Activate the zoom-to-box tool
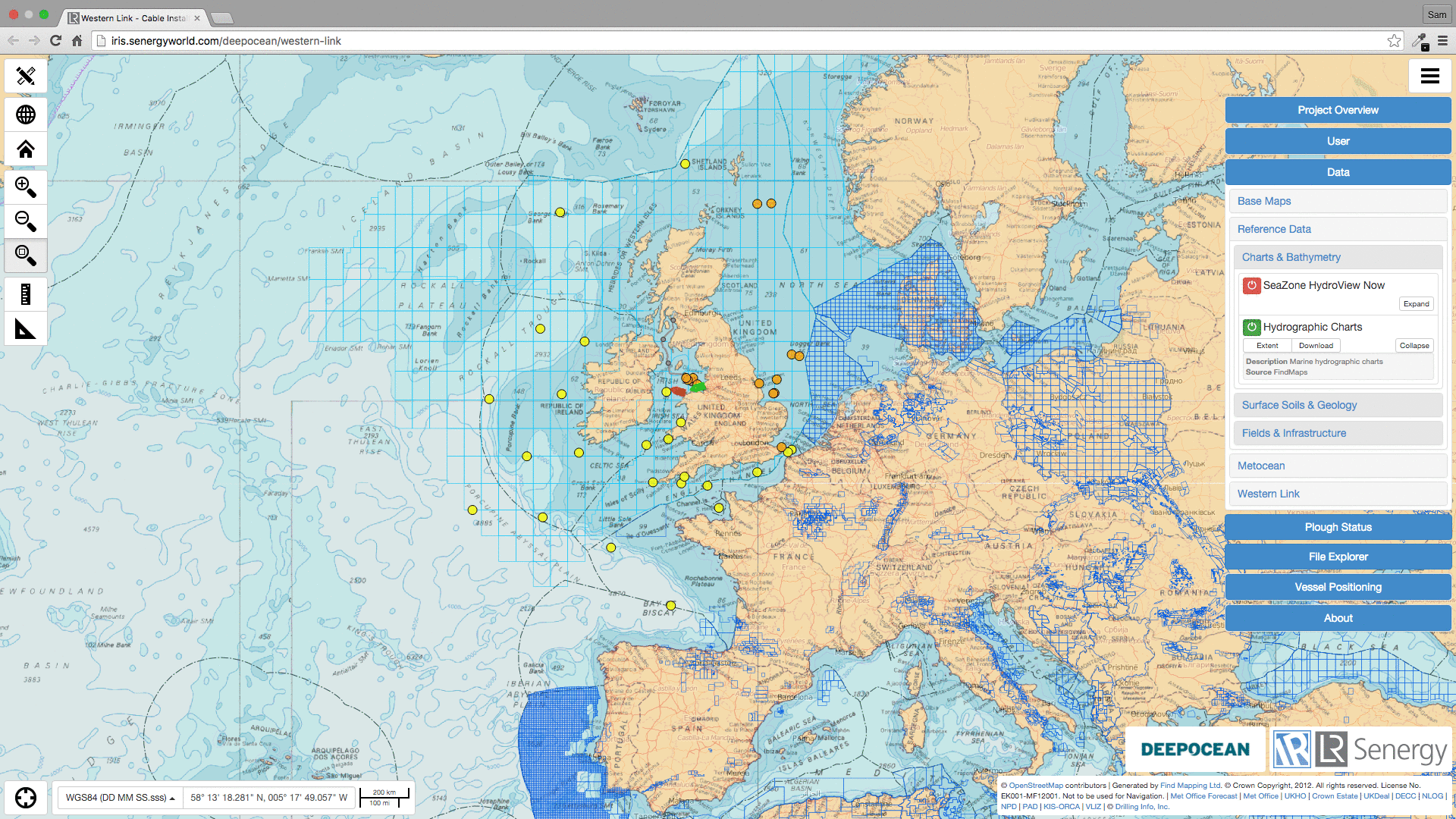 [26, 256]
